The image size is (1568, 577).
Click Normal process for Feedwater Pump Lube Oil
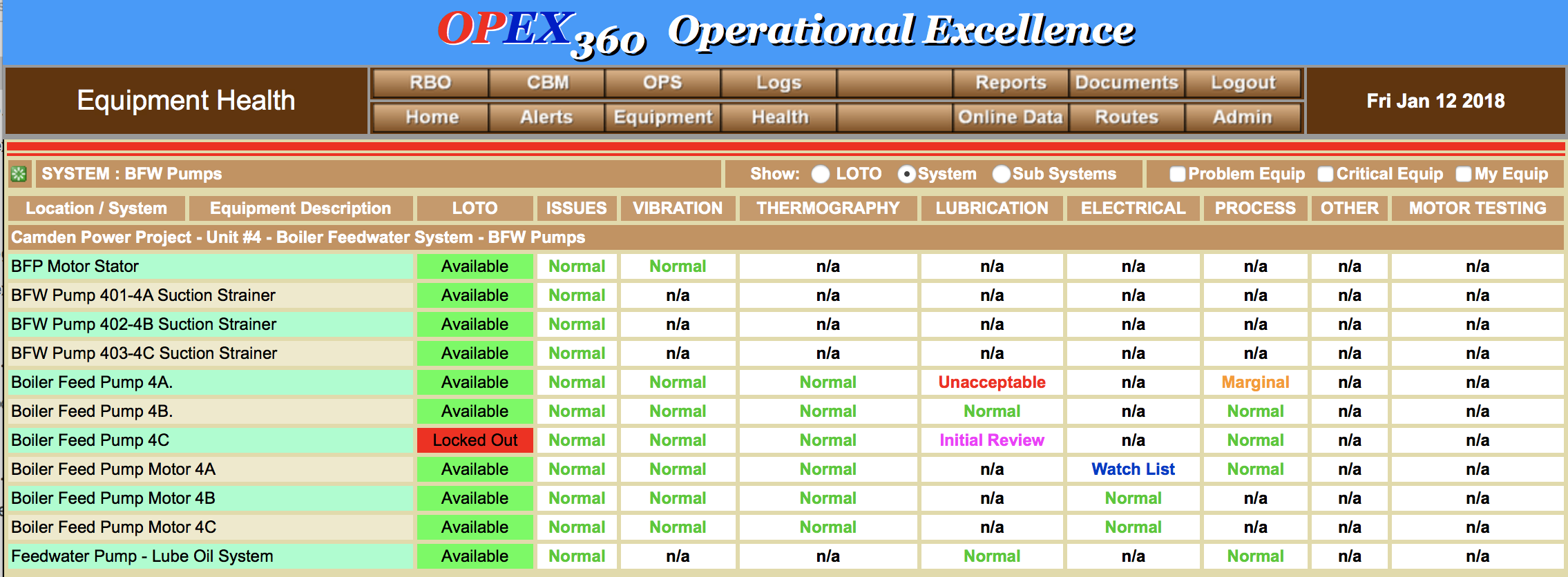pos(1255,556)
